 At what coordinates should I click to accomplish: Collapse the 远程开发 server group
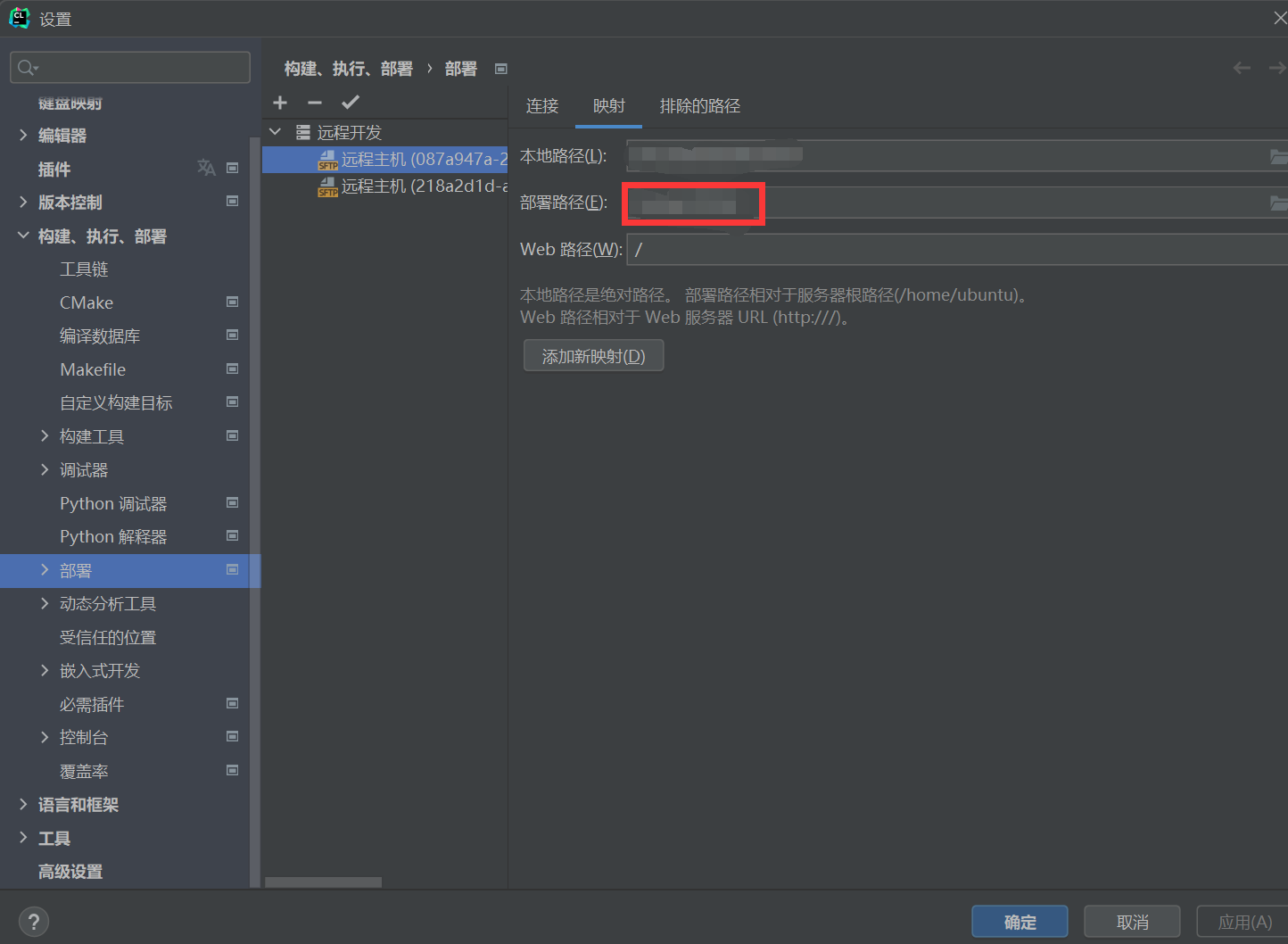tap(276, 132)
